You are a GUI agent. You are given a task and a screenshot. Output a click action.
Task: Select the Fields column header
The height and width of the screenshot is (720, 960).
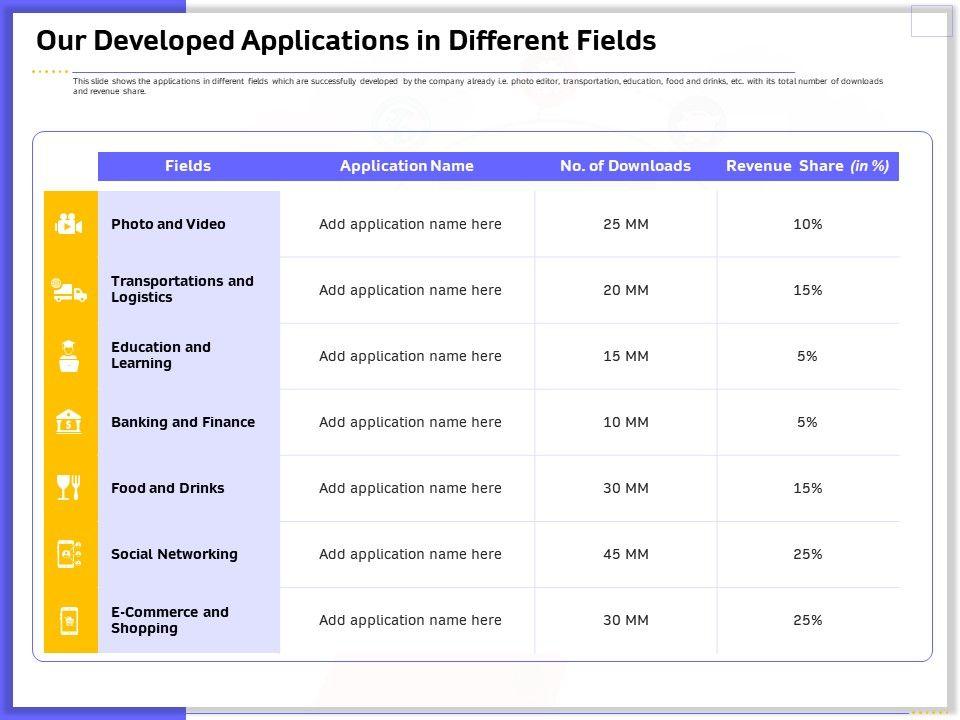tap(188, 166)
